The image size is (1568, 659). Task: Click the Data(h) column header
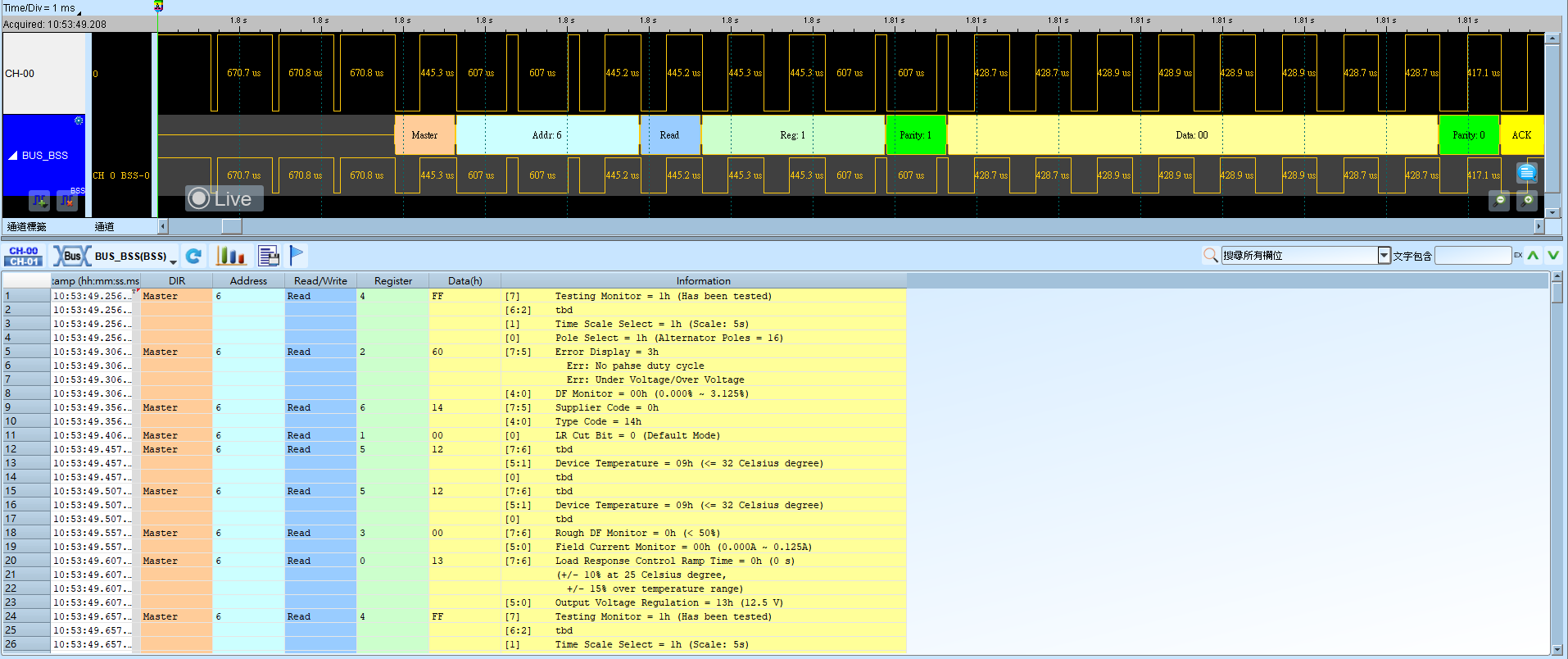465,280
